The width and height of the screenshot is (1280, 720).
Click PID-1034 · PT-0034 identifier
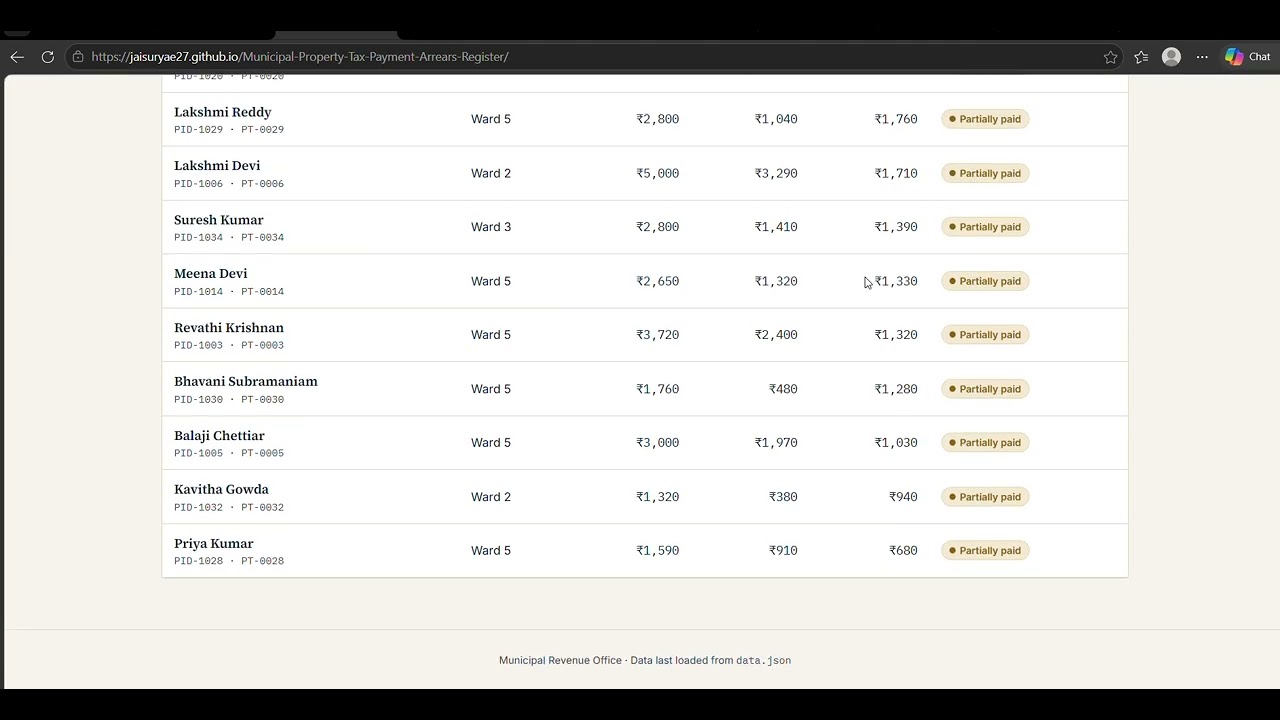[229, 238]
